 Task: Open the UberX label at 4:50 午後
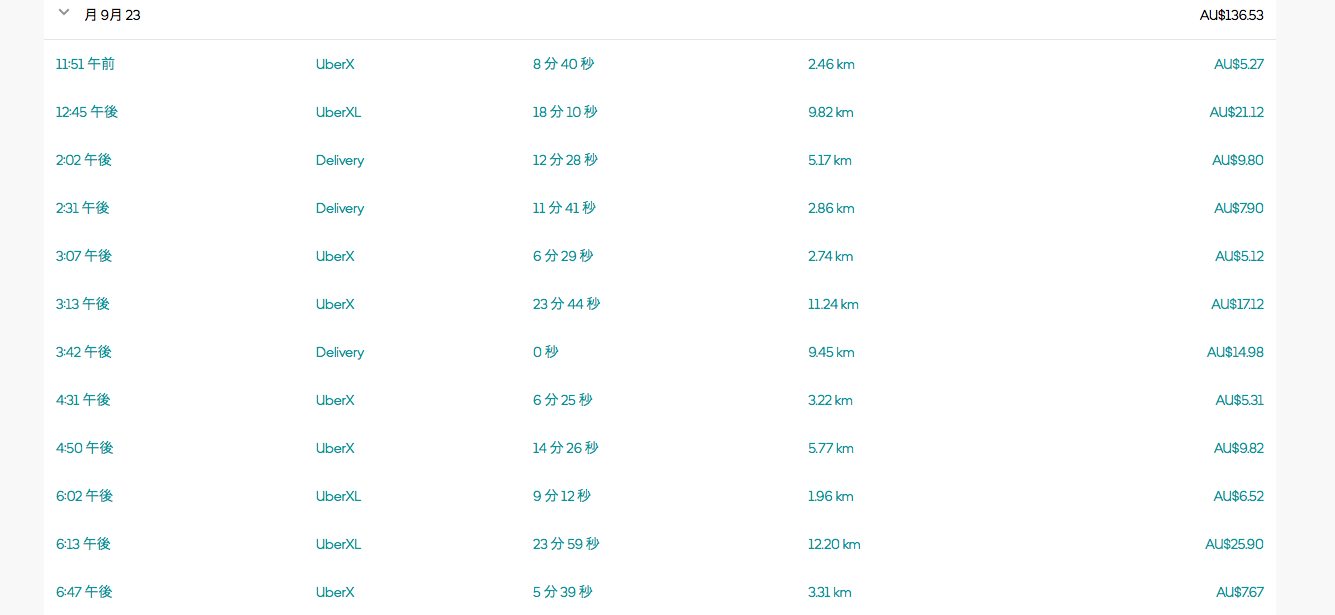pyautogui.click(x=335, y=448)
